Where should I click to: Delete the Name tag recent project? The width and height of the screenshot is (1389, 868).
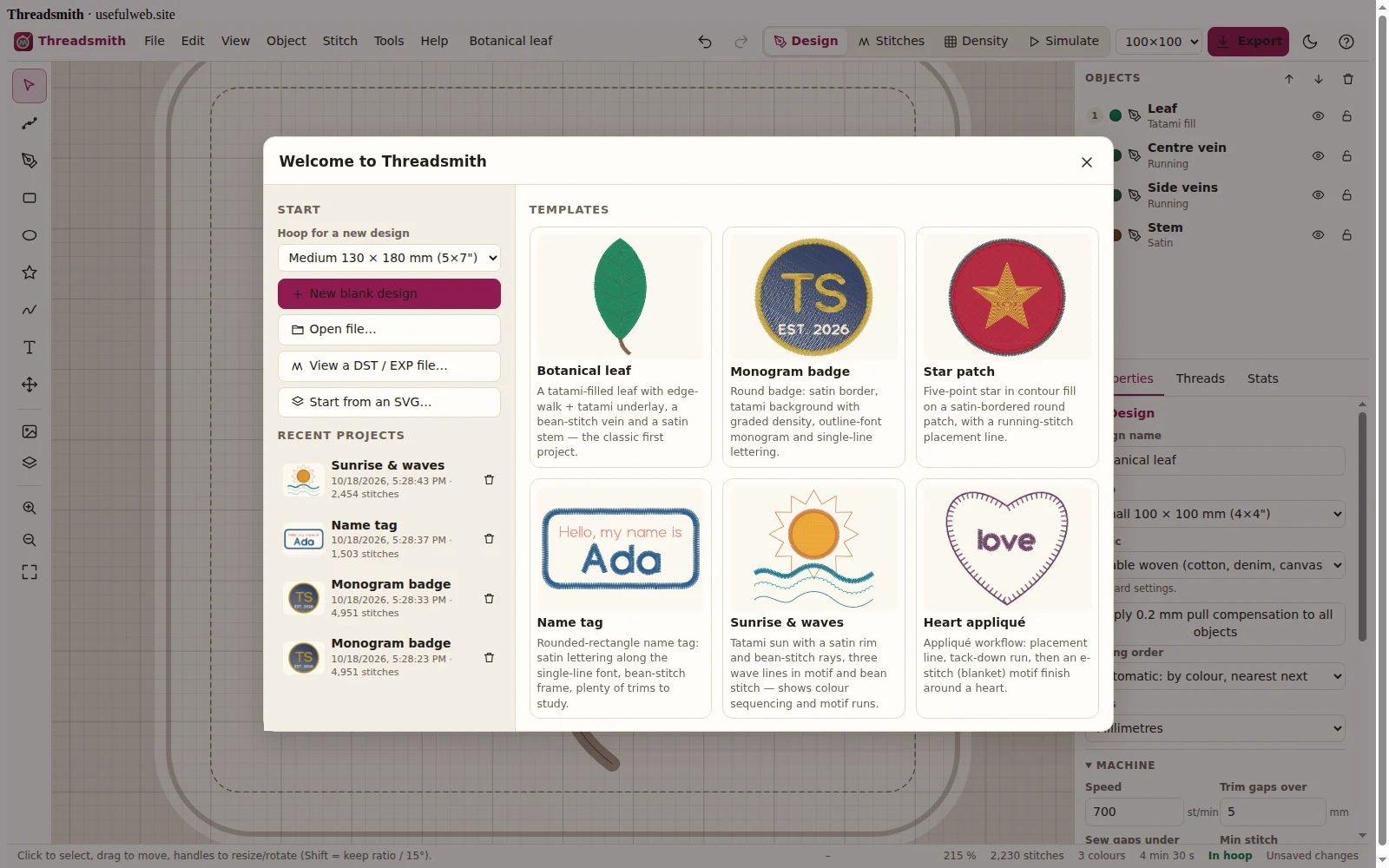489,539
